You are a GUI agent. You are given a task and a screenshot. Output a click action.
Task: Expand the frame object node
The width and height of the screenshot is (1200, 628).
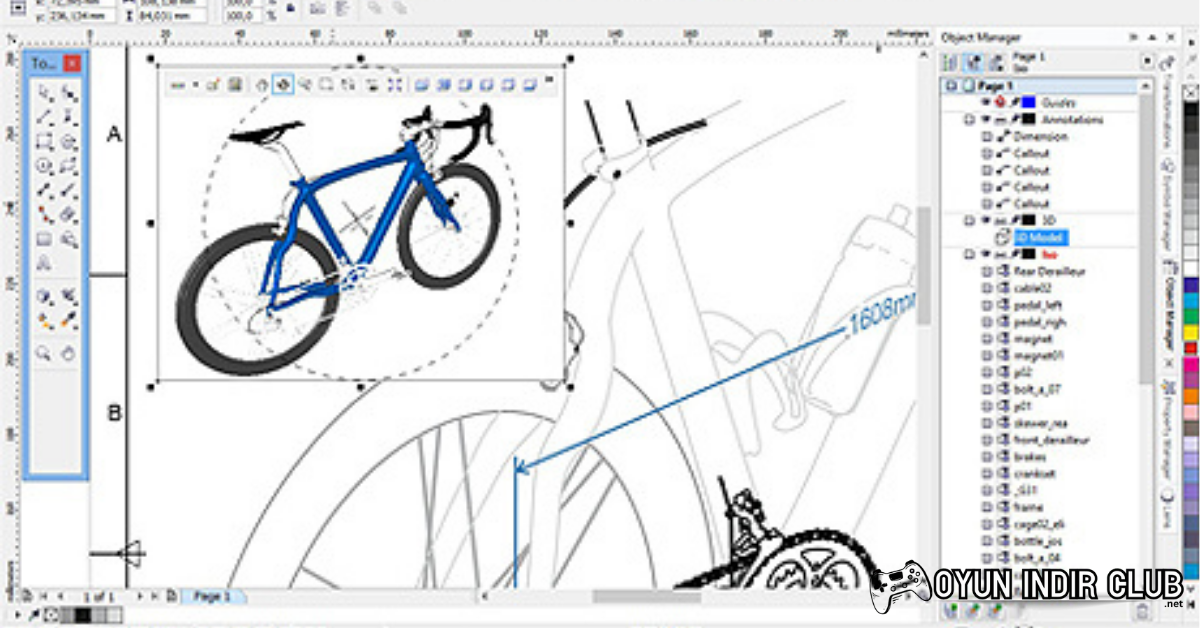point(988,508)
